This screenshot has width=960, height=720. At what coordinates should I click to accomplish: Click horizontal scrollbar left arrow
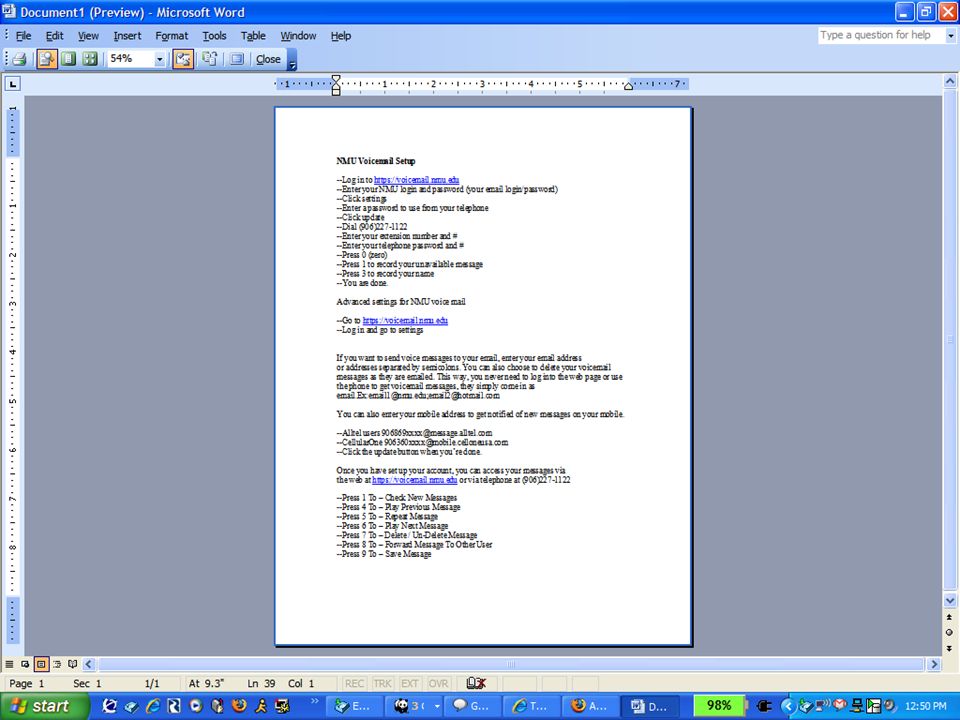coord(89,664)
